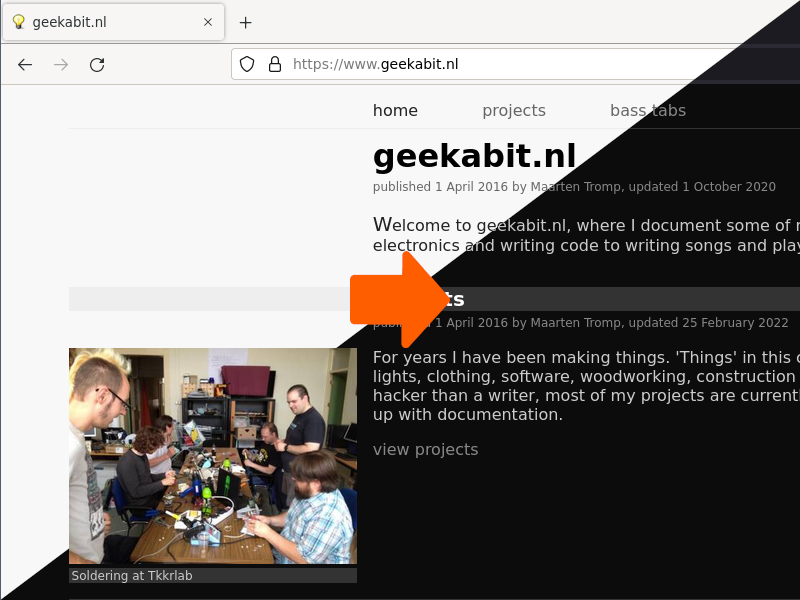Follow the view projects link

pyautogui.click(x=426, y=449)
